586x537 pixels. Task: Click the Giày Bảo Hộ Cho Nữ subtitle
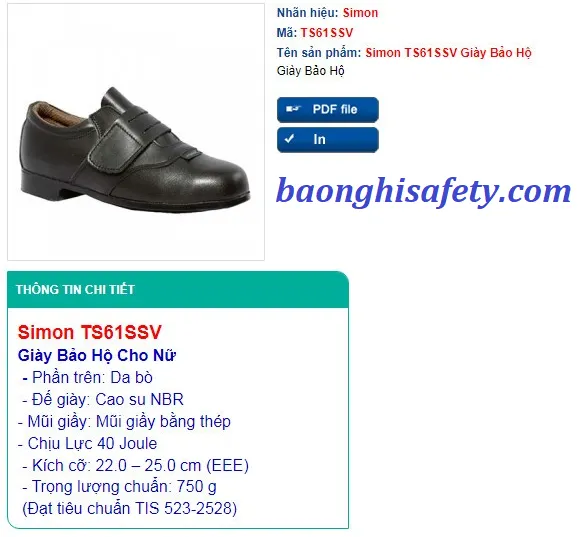[x=96, y=355]
